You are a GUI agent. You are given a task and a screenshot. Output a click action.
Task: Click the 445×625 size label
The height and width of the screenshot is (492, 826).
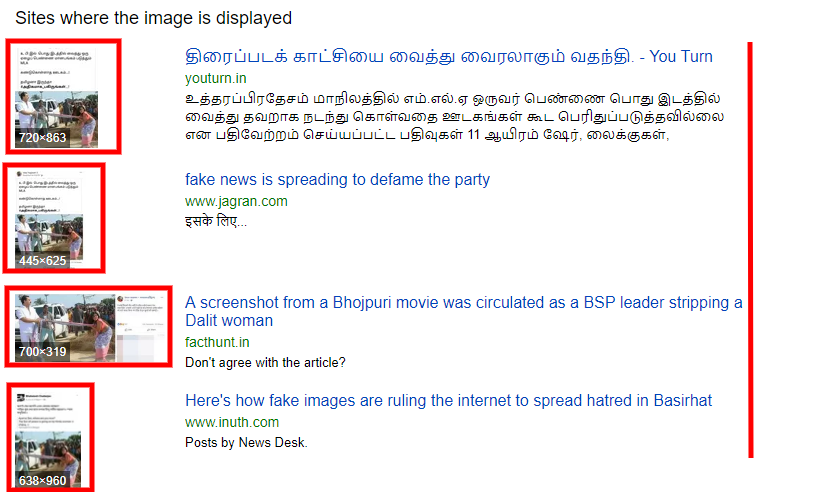43,261
